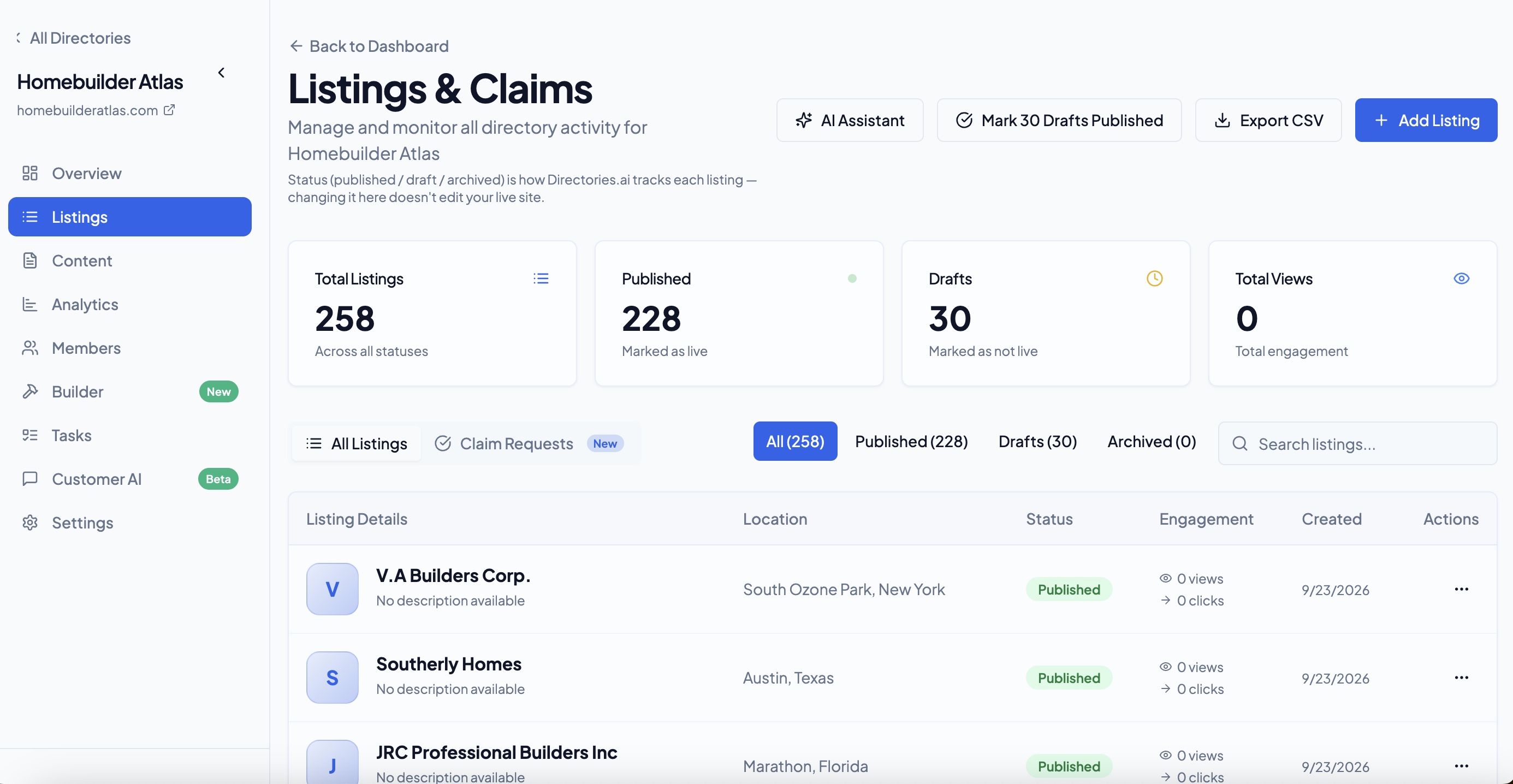This screenshot has width=1513, height=784.
Task: Click the eye icon on Total Views card
Action: tap(1461, 278)
